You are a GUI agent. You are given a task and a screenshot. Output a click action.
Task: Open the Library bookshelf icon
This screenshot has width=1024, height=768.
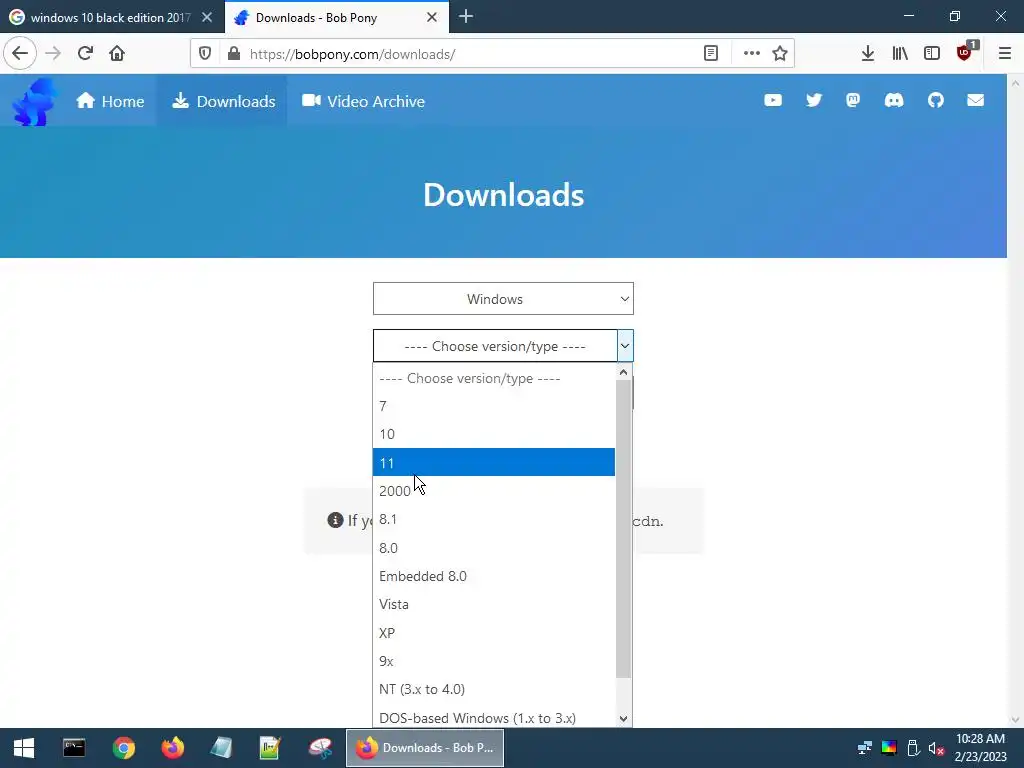(x=900, y=54)
